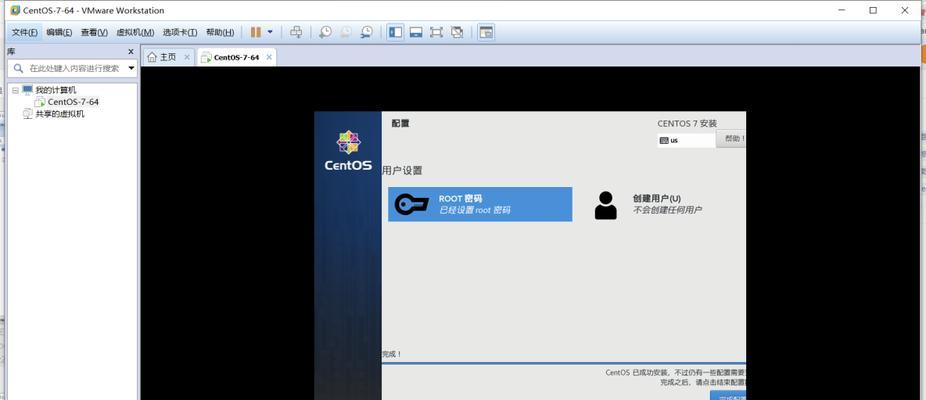Take a snapshot with the clock-plus icon
The width and height of the screenshot is (926, 400).
(325, 32)
